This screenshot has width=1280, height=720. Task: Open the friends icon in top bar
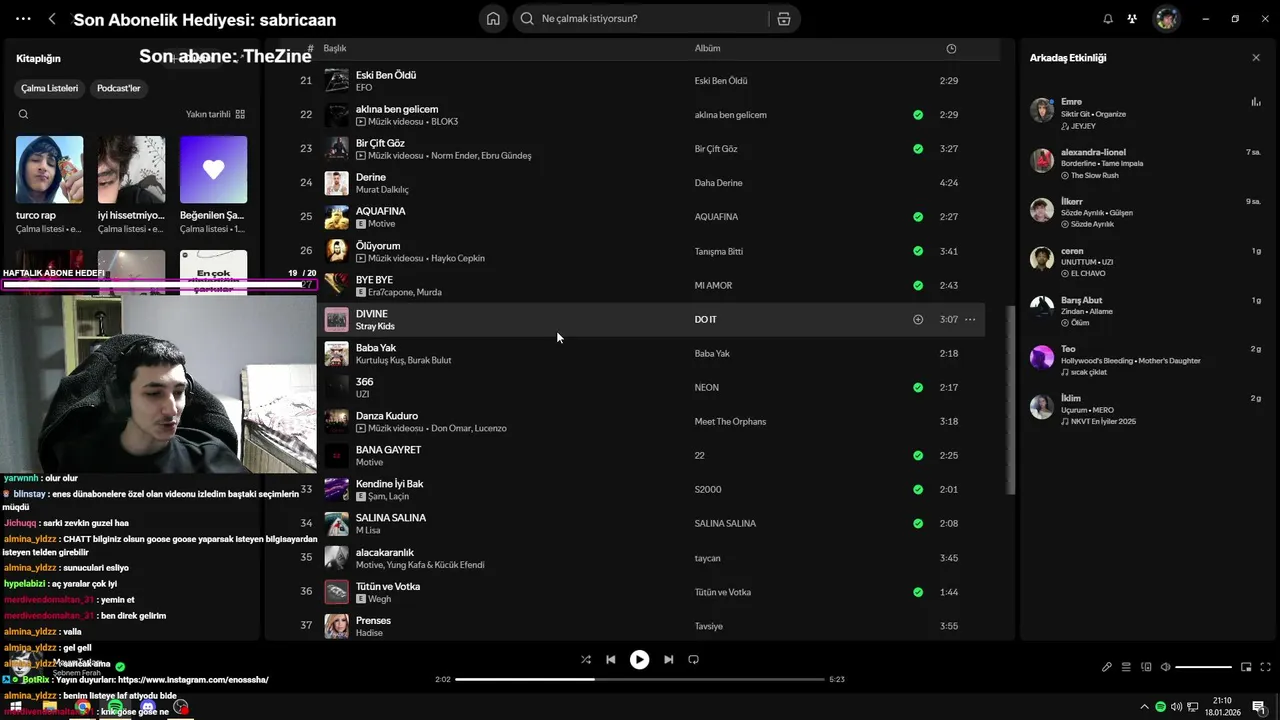[1132, 18]
